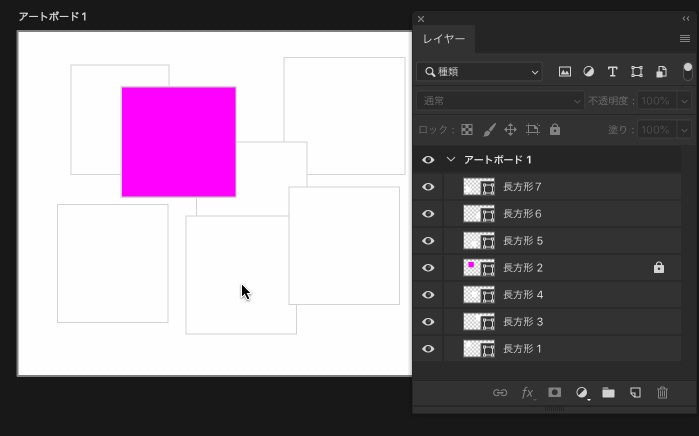This screenshot has height=436, width=699.
Task: Click the 長方形 6 layer thumbnail
Action: [x=479, y=214]
